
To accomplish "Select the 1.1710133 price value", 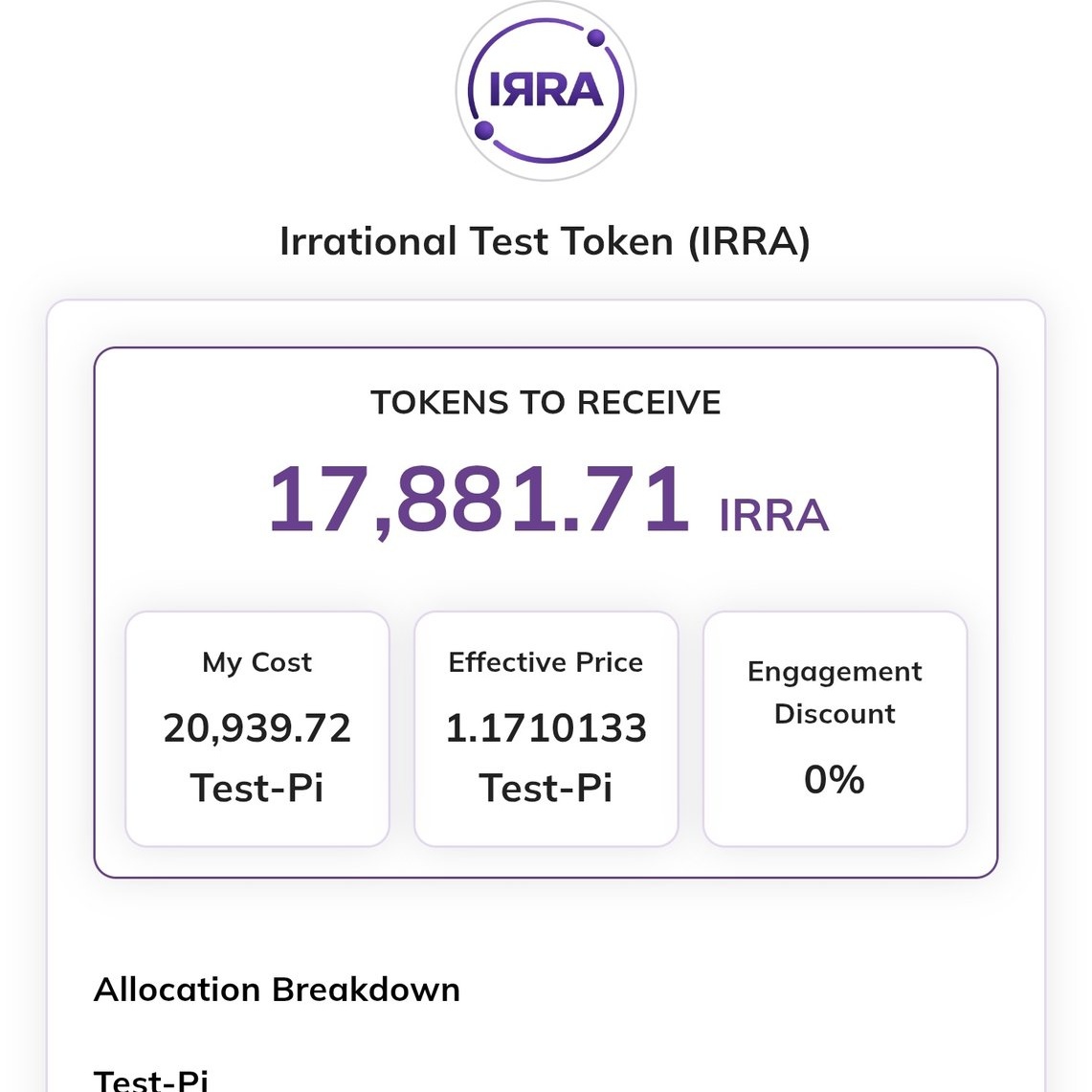I will point(546,728).
